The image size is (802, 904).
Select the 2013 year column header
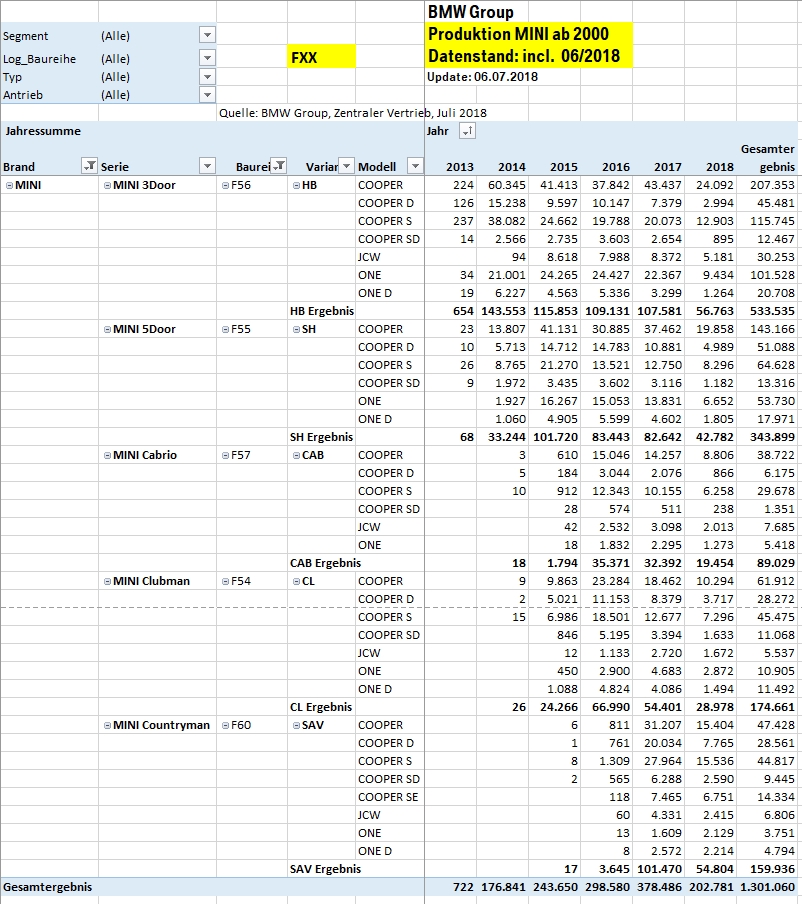pos(460,167)
